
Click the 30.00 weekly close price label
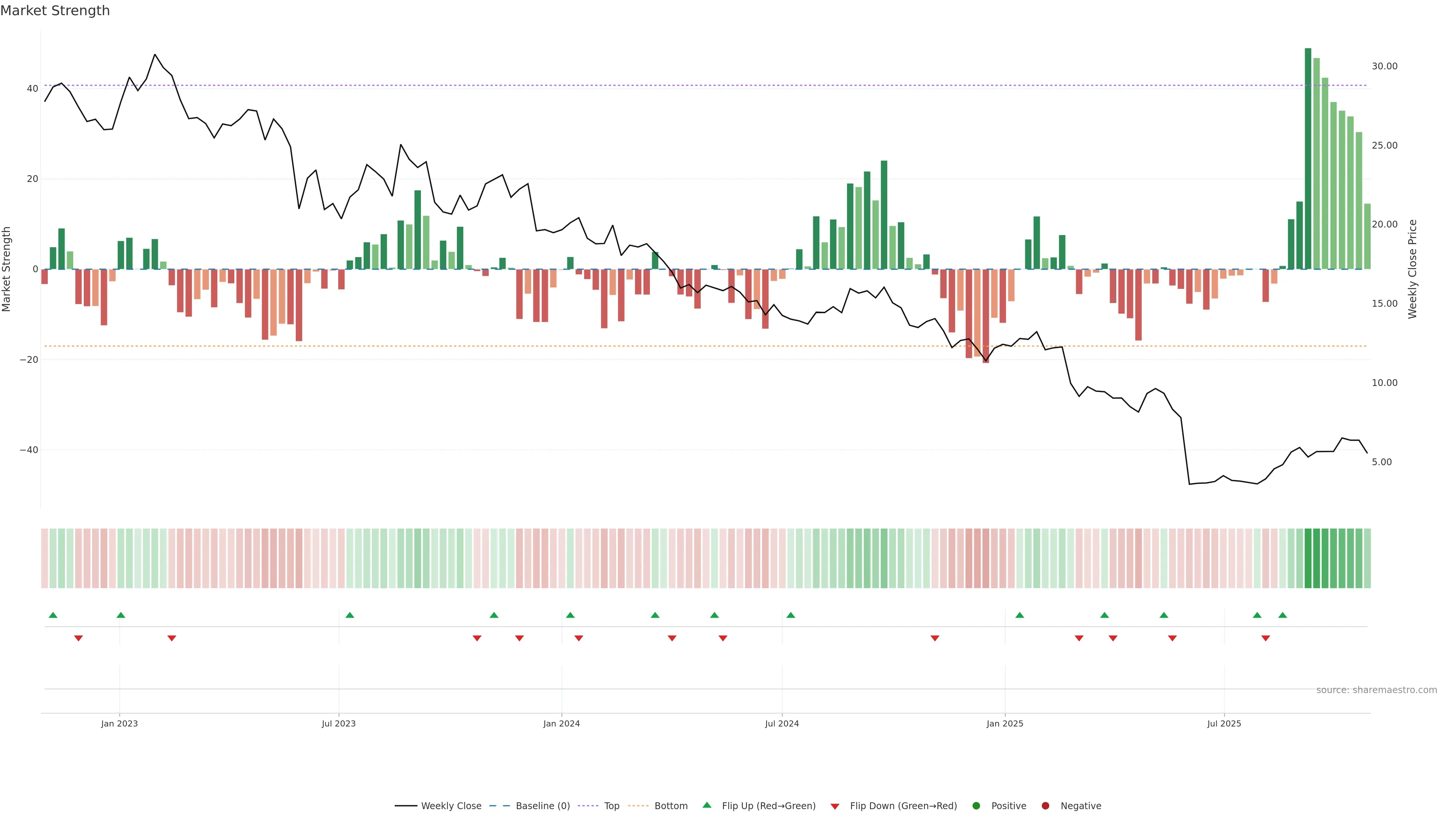point(1384,66)
